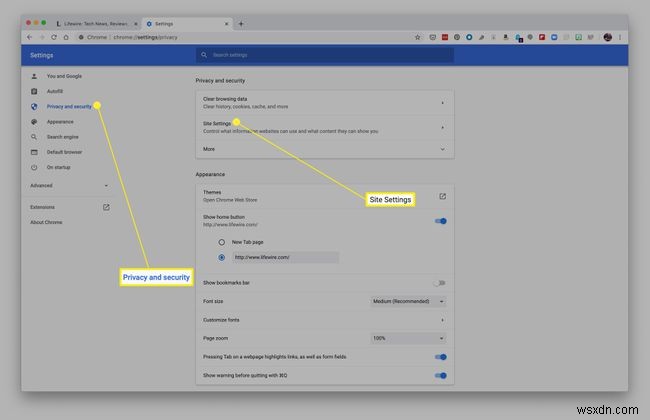Click the lifewire.com home page URL field

[x=286, y=257]
